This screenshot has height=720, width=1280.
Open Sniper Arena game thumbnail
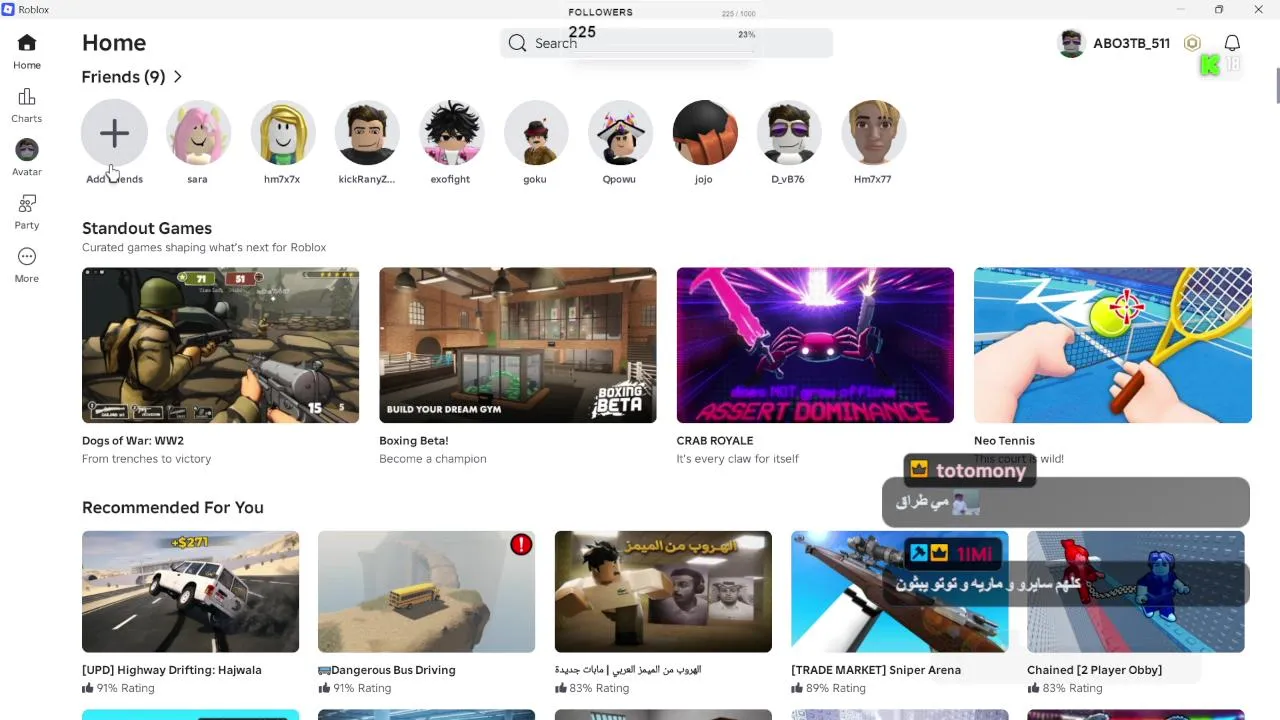(899, 591)
